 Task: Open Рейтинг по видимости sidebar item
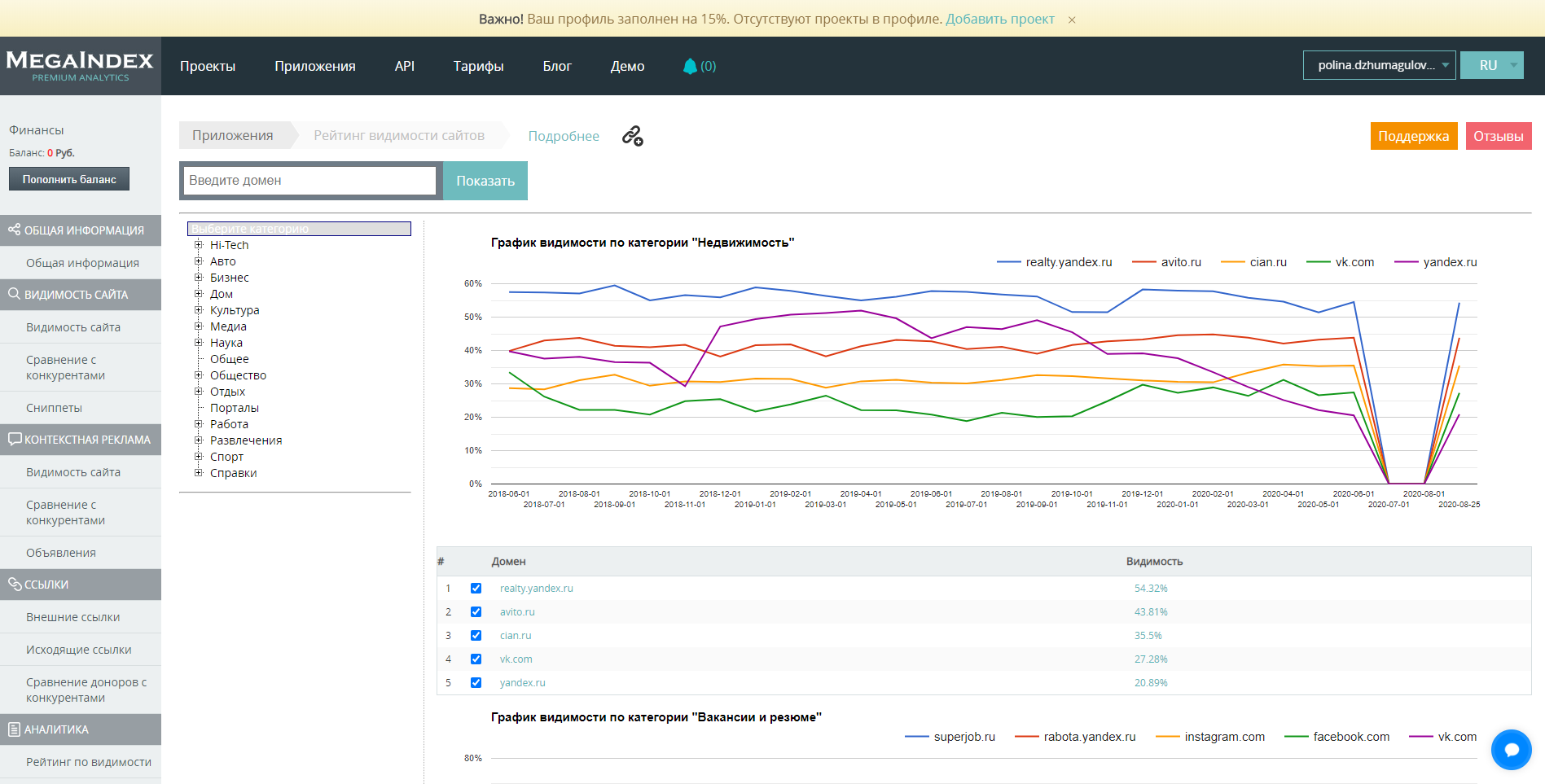pos(89,762)
